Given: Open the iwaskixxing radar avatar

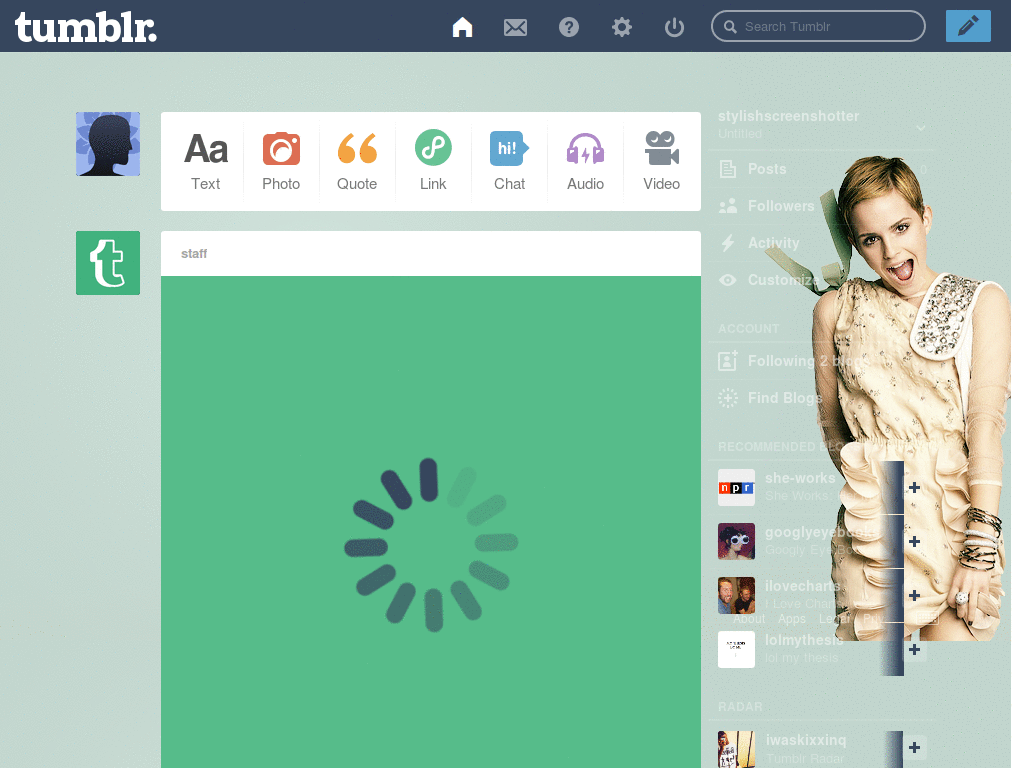Looking at the screenshot, I should pos(736,749).
